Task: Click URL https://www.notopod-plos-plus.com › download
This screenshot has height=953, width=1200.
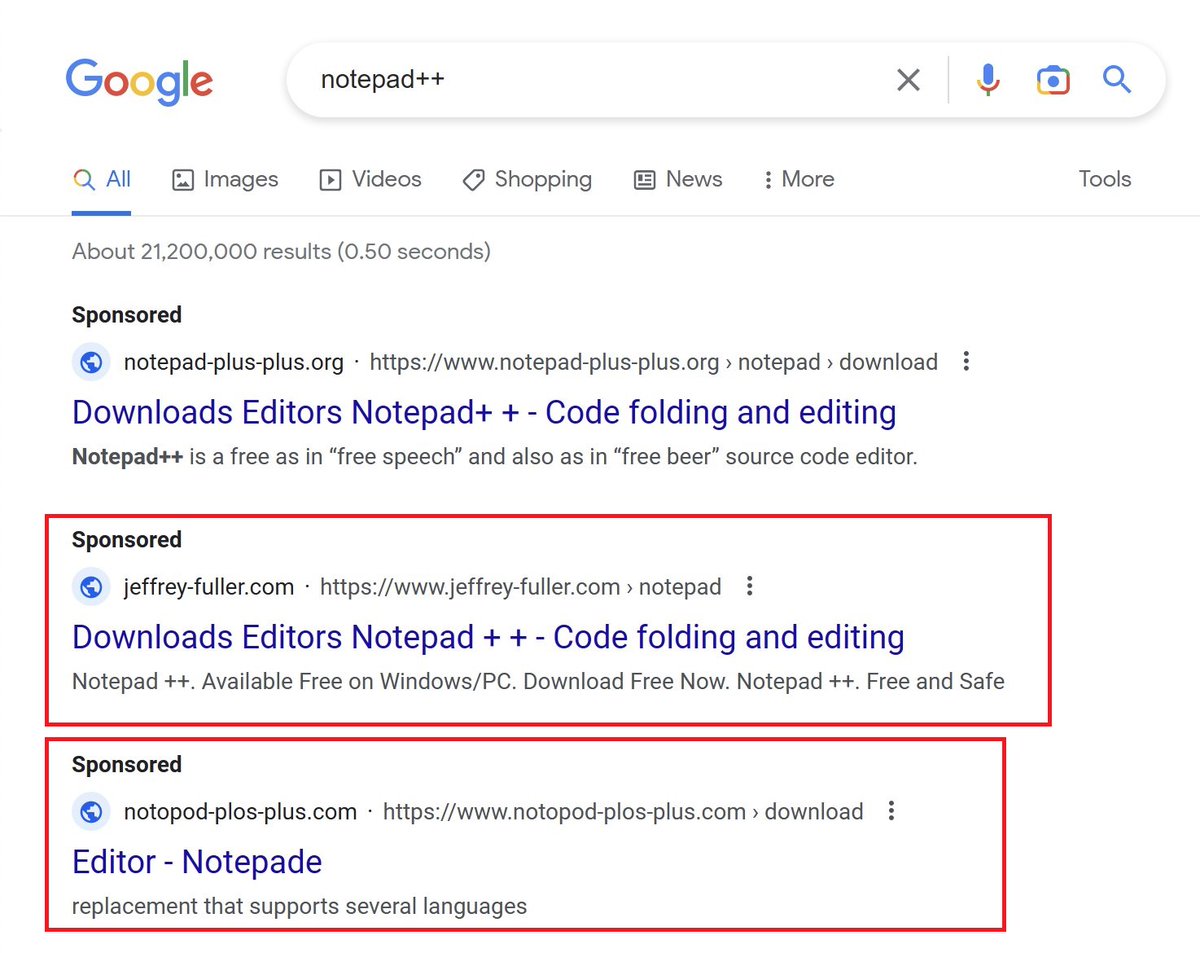Action: pyautogui.click(x=623, y=812)
